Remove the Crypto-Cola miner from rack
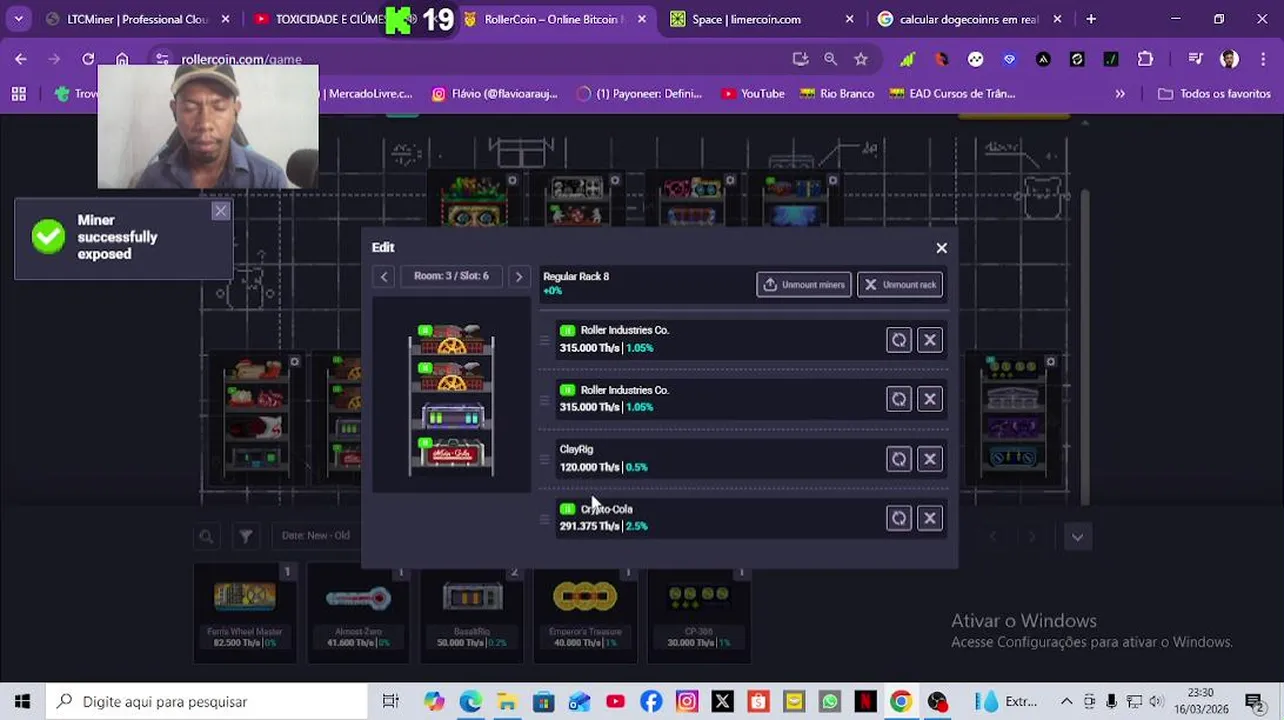Viewport: 1284px width, 720px height. [930, 518]
